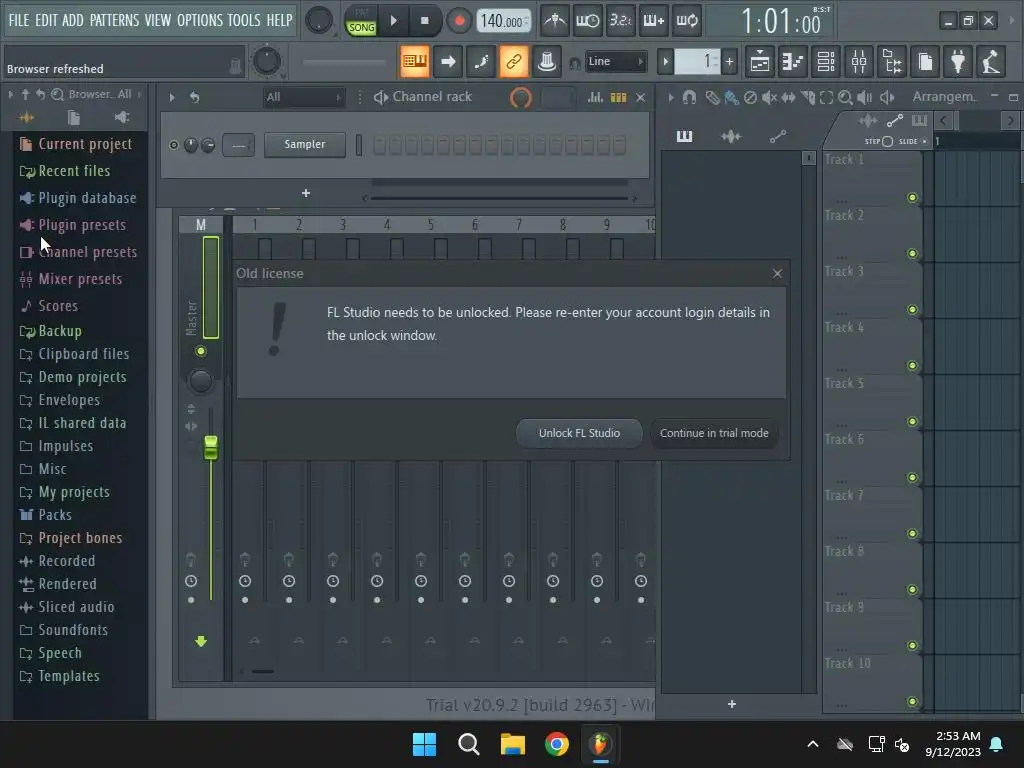Expand the Current project folder

coord(75,144)
